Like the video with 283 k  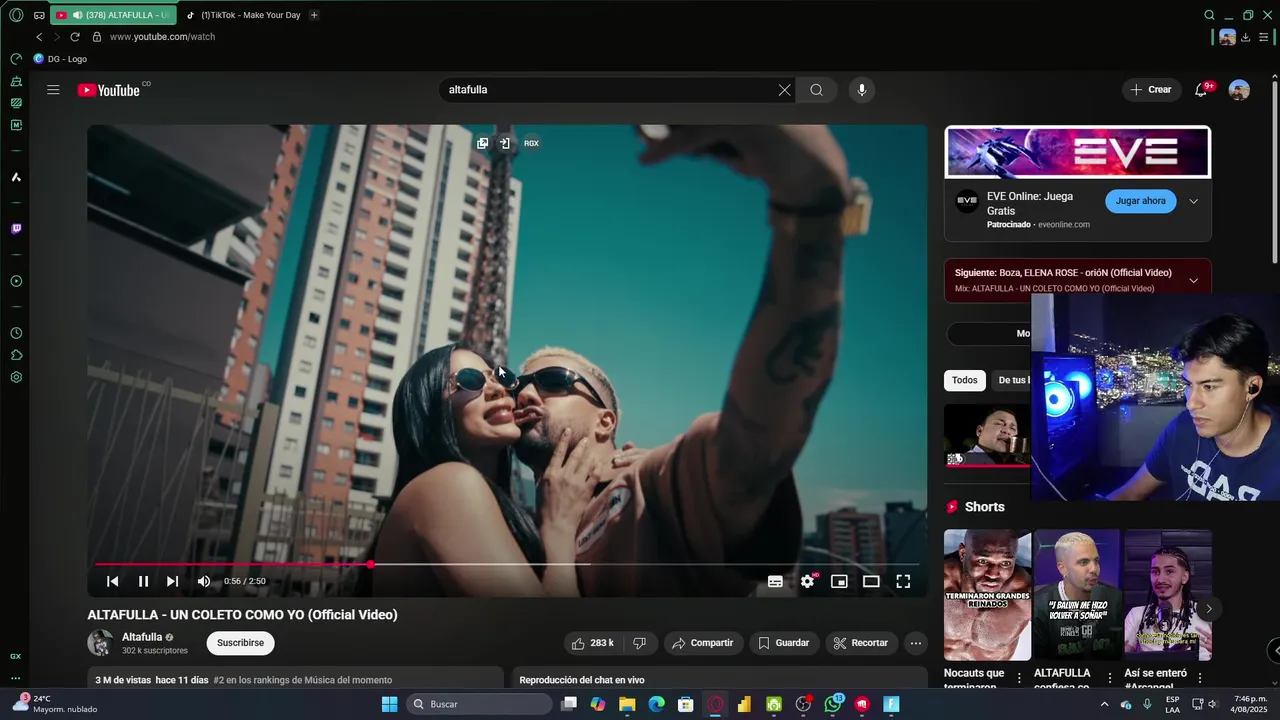tap(592, 643)
